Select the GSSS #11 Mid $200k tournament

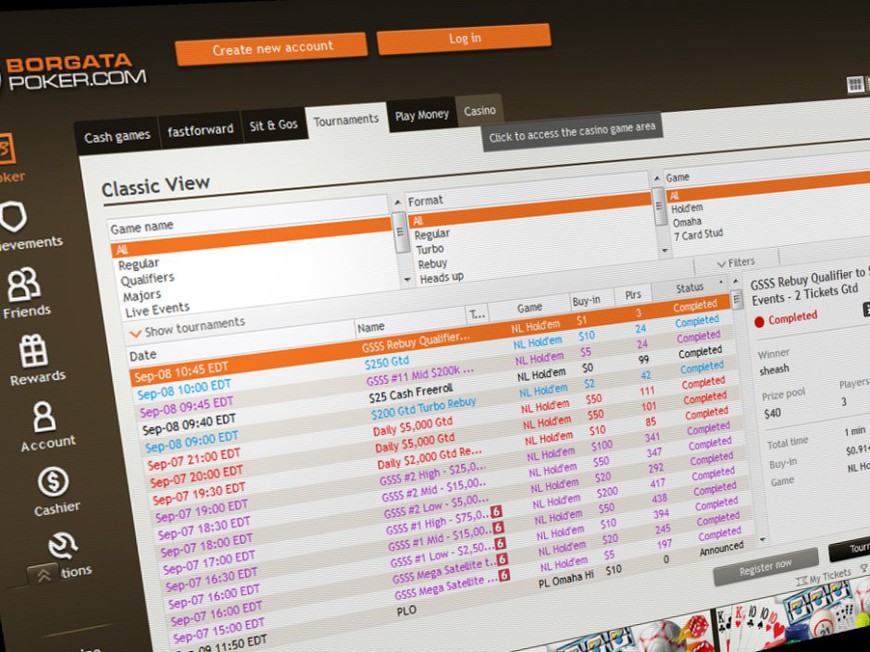[420, 376]
